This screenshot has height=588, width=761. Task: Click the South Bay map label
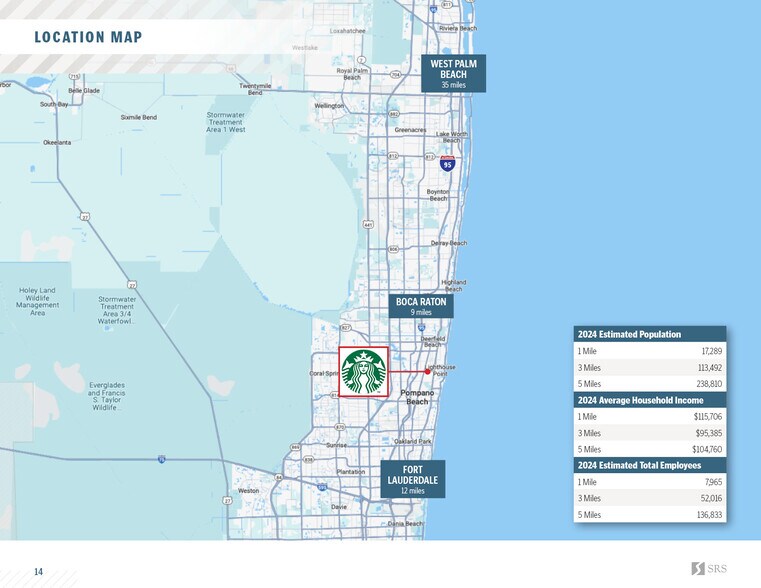54,104
